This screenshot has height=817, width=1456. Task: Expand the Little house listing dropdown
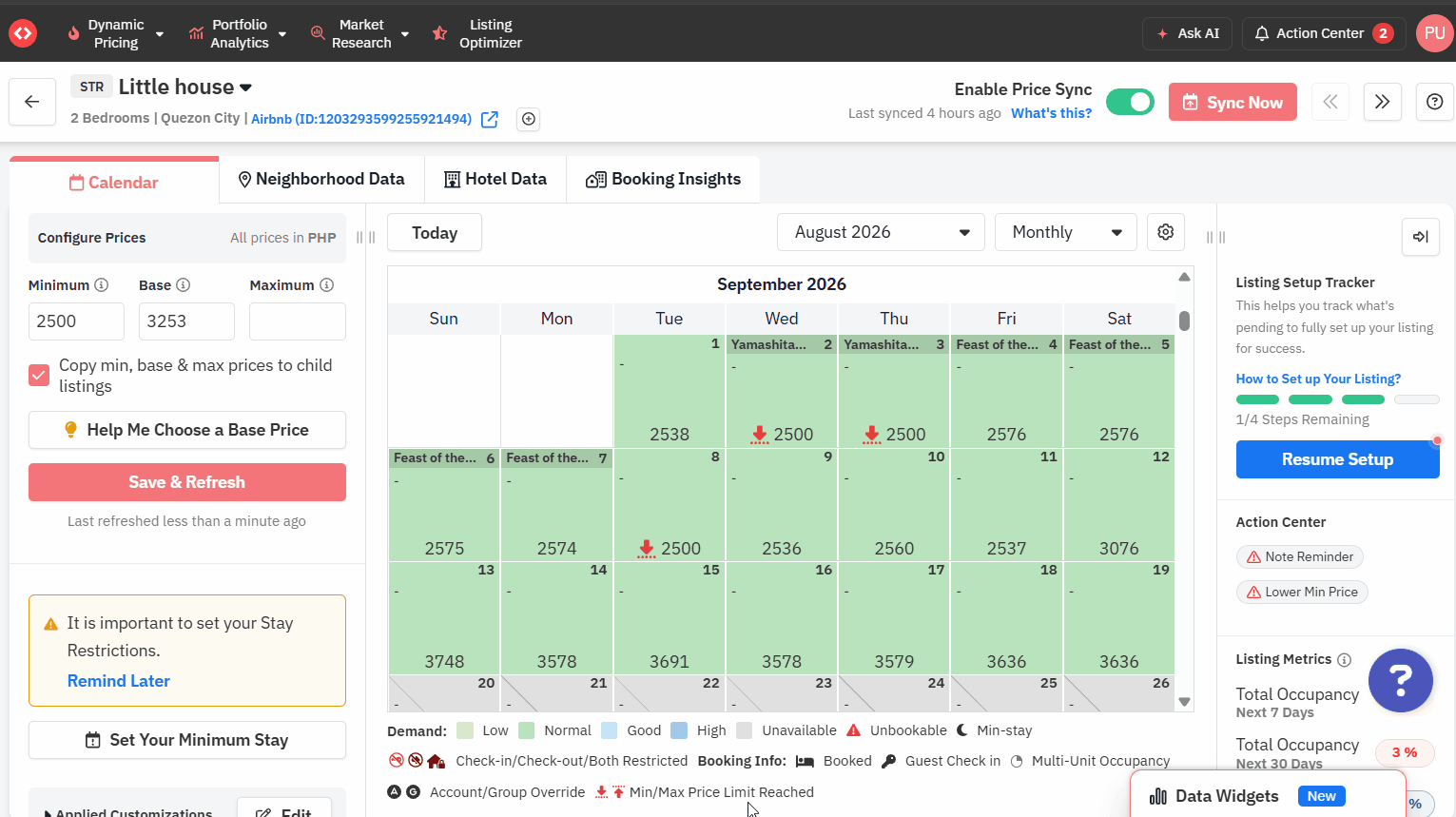click(x=245, y=88)
